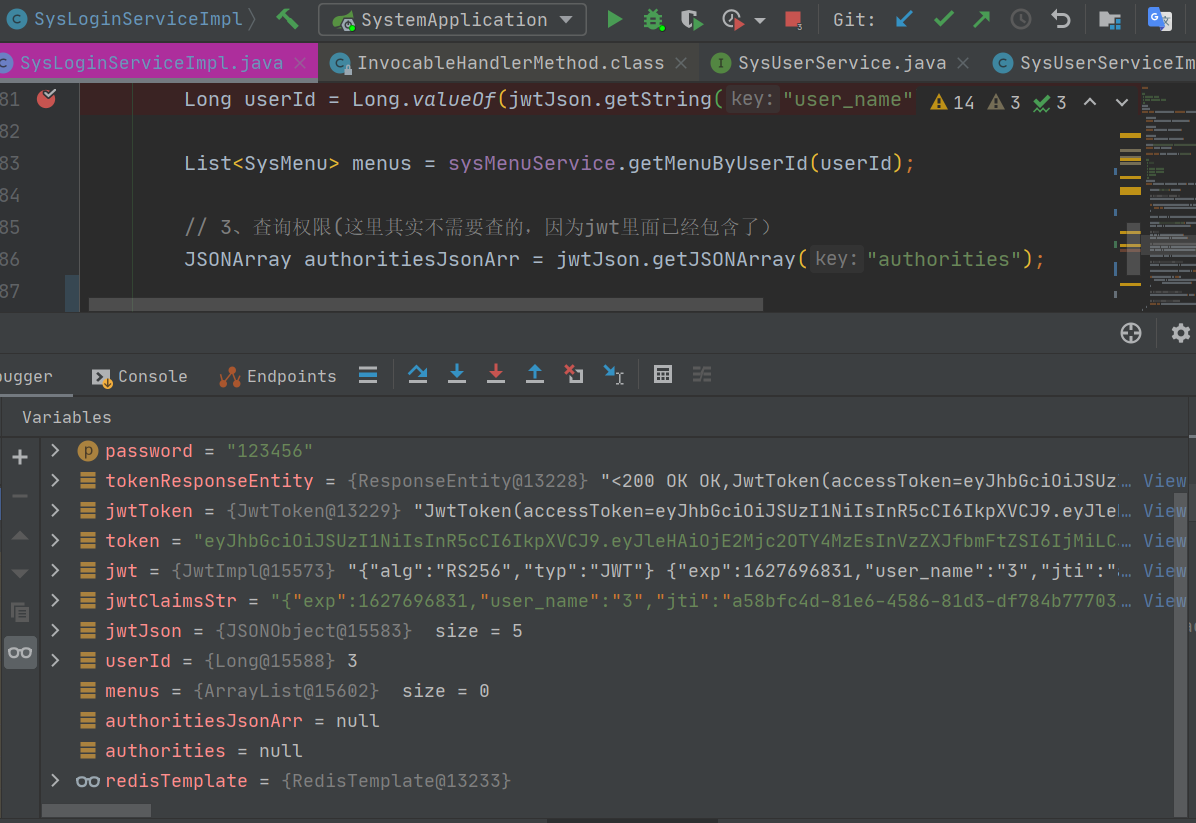Toggle the glasses watches-view button
The image size is (1196, 823).
click(x=20, y=652)
